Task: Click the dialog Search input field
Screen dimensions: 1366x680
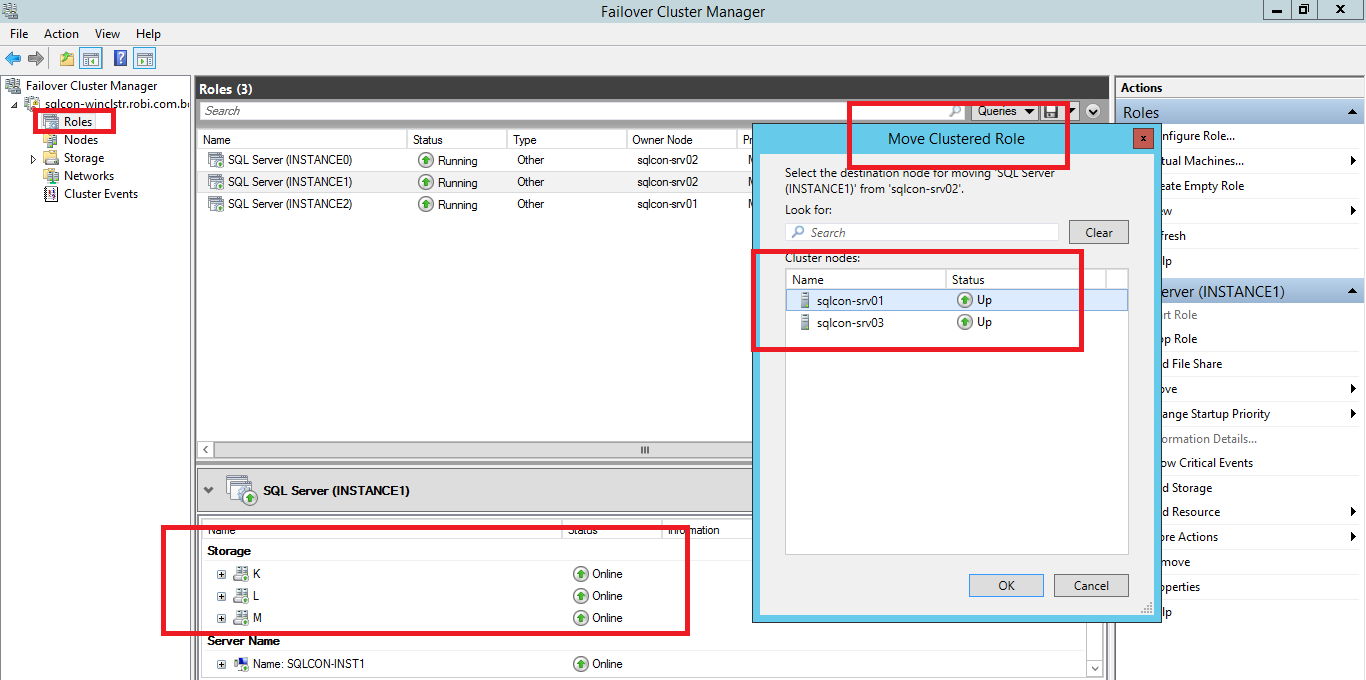Action: click(x=922, y=232)
